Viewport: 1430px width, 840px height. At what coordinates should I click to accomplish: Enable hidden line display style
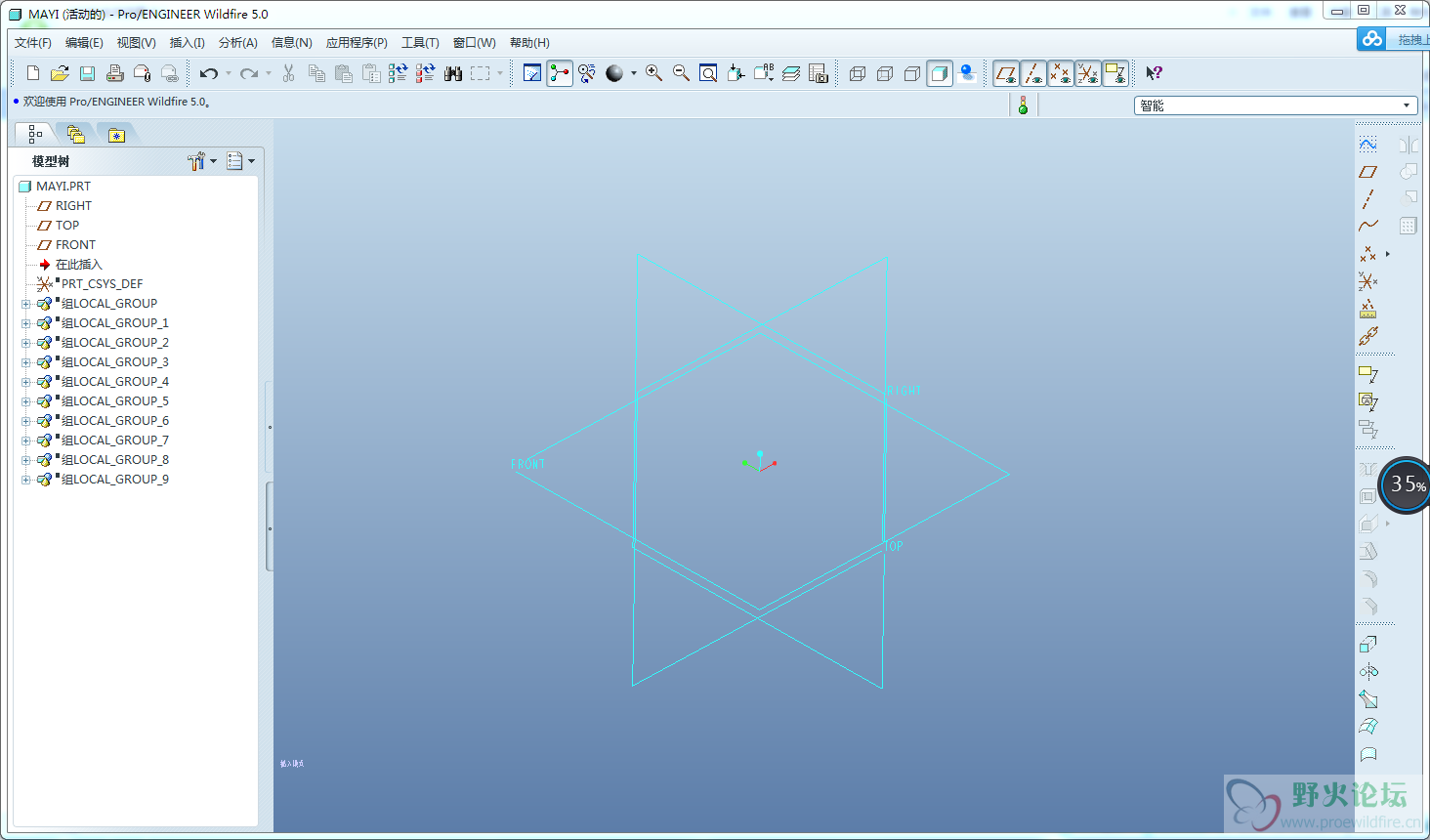click(x=885, y=73)
